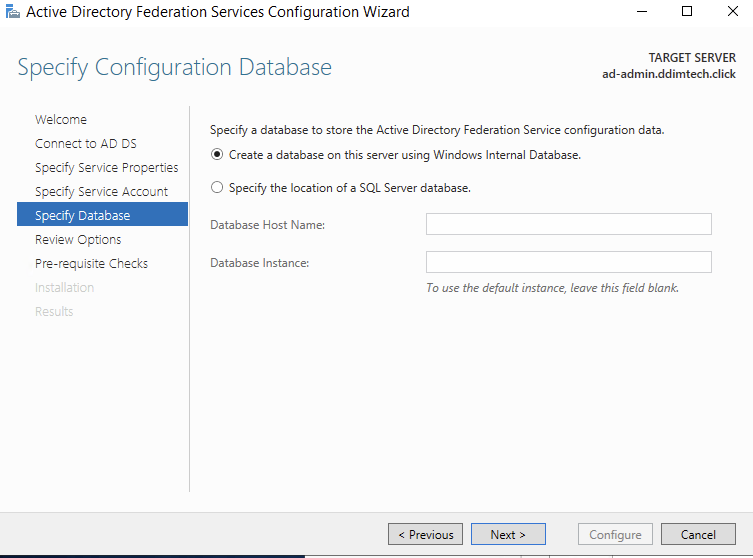Click the grayed Results step

[x=54, y=312]
